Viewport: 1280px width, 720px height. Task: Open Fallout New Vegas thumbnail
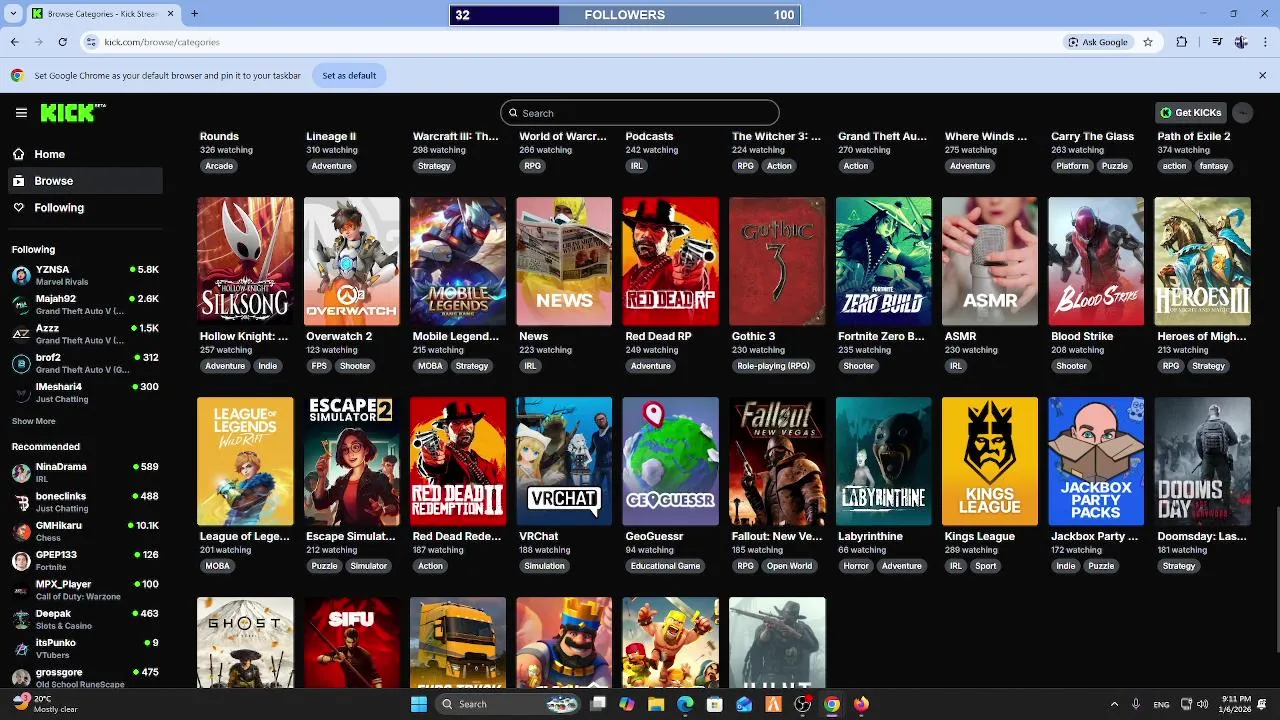coord(777,461)
